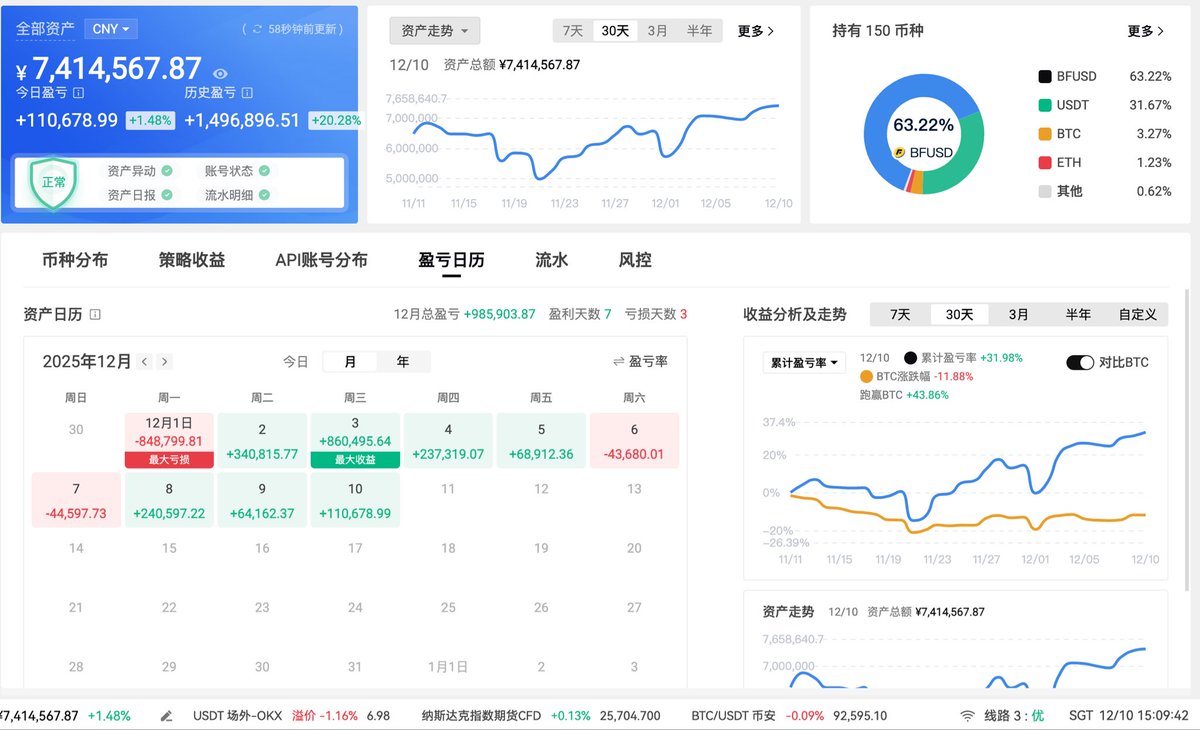The image size is (1200, 730).
Task: Click refresh icon beside 58秒钟前更新
Action: coord(258,30)
